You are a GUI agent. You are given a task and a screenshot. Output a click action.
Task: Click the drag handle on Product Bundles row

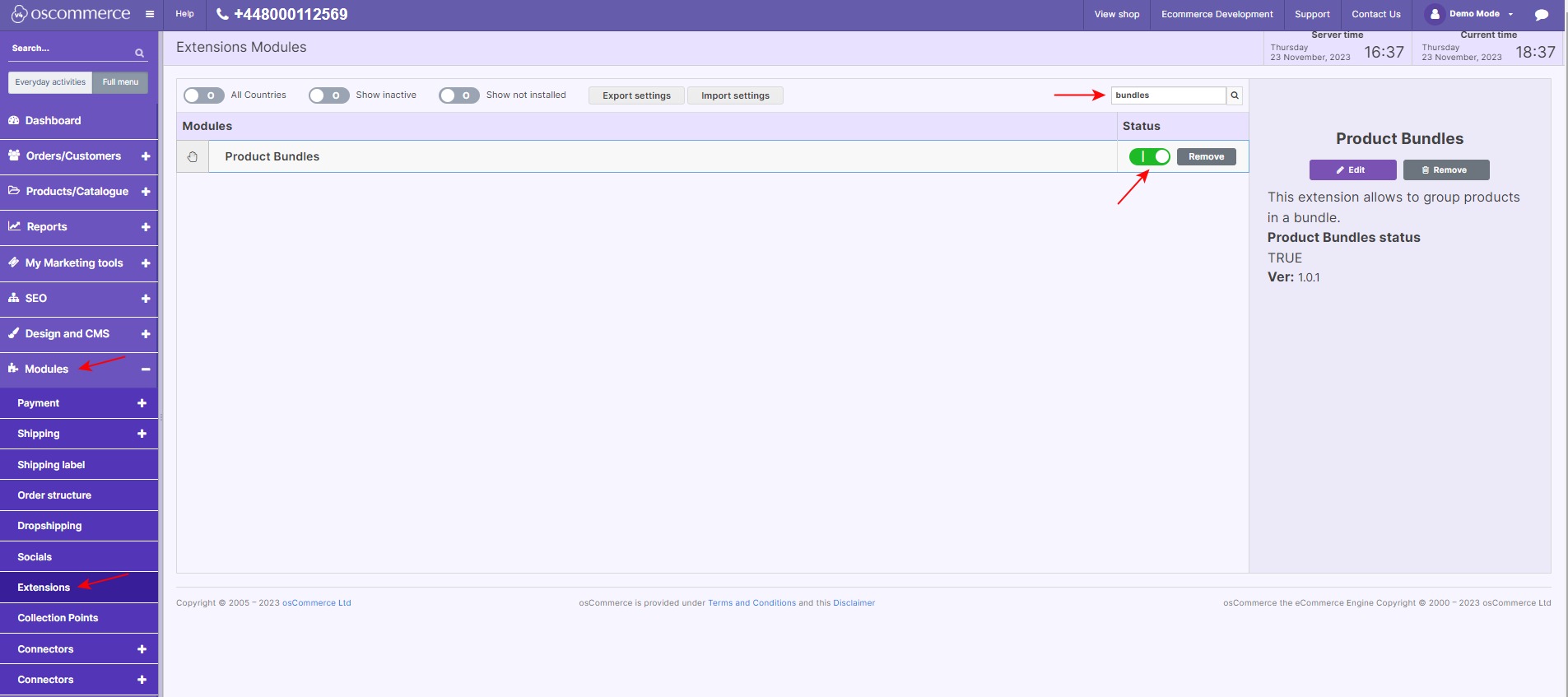[193, 156]
